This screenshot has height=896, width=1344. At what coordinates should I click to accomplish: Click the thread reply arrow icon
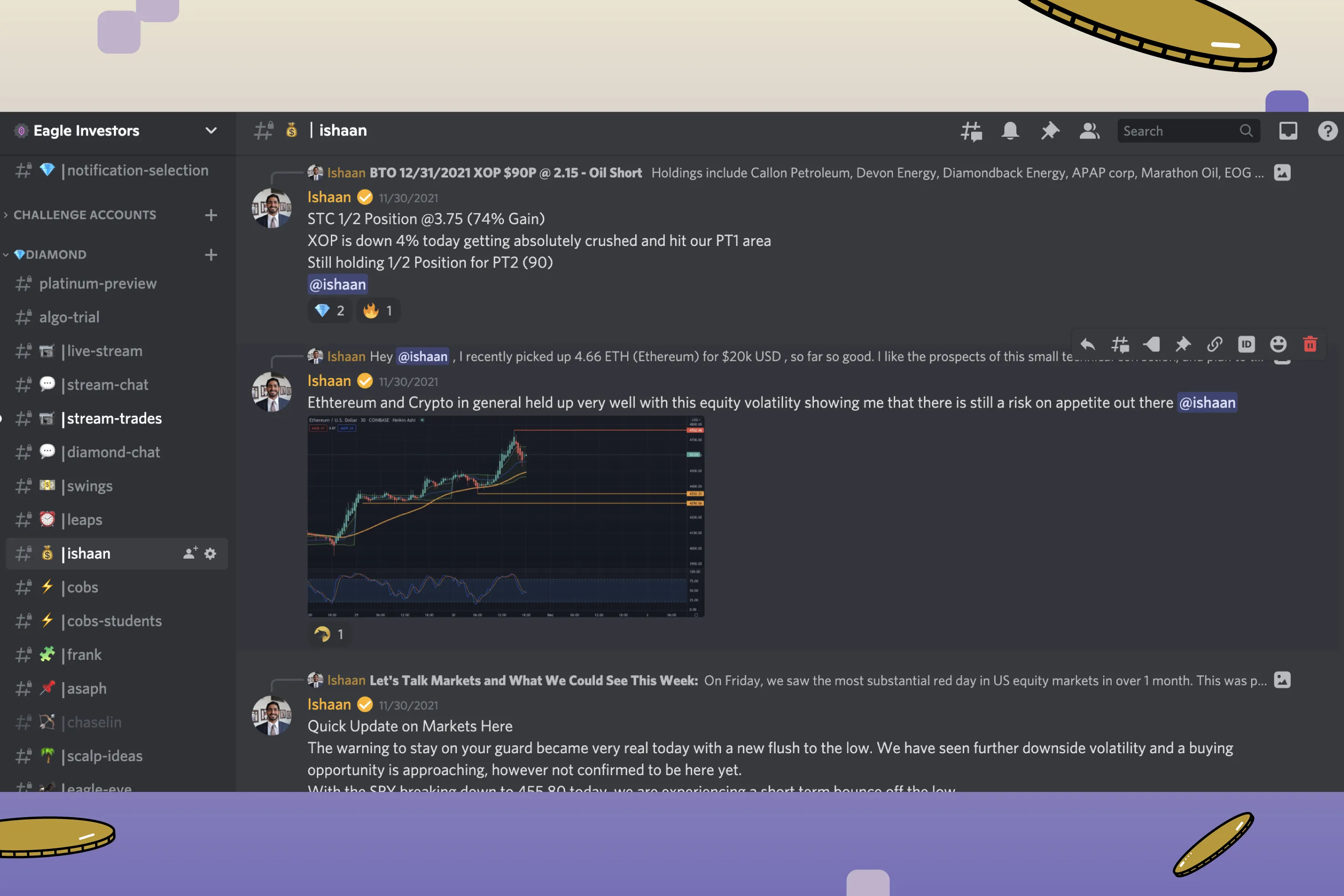tap(1088, 345)
